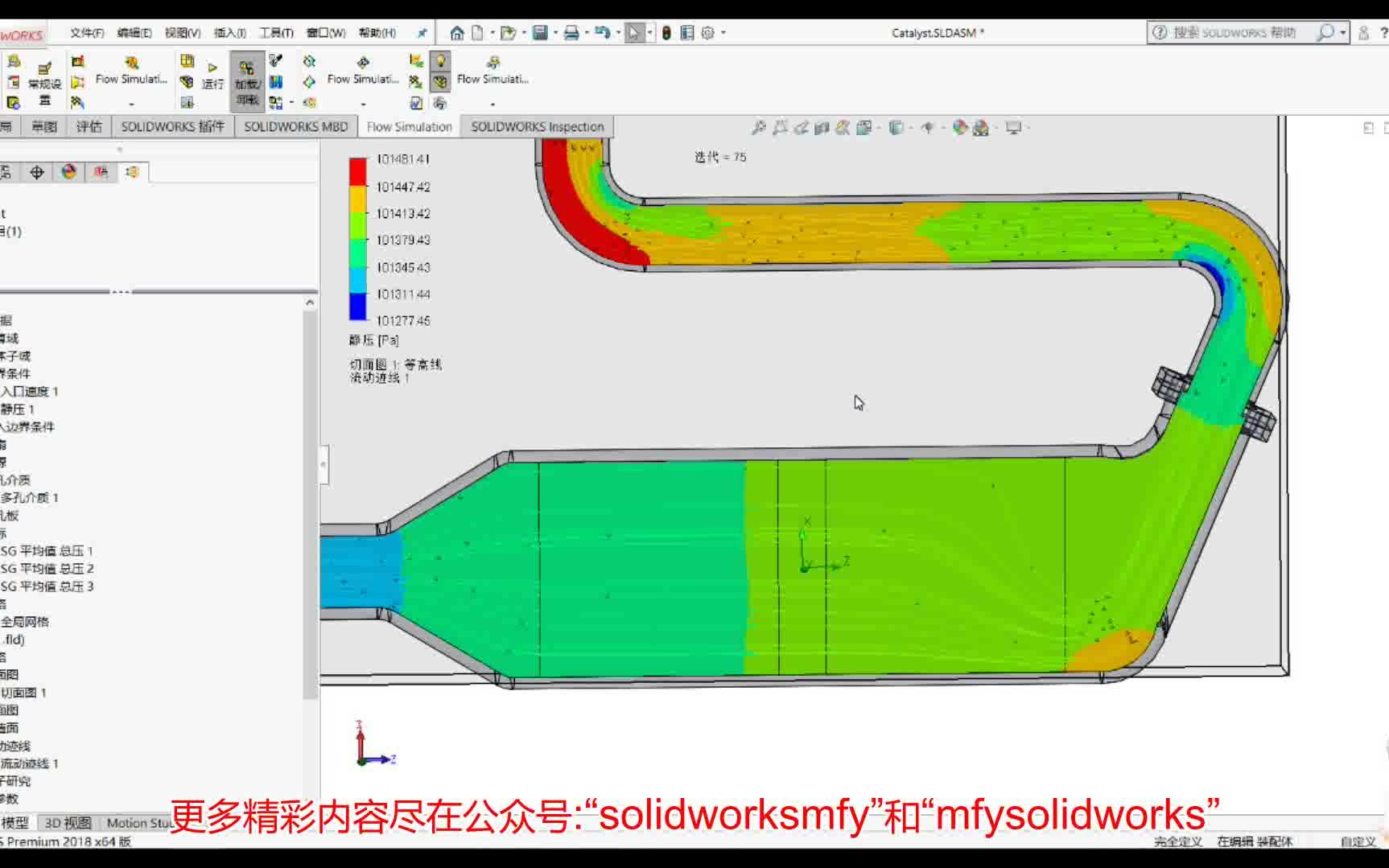Screen dimensions: 1389x868
Task: Switch to the SOLIDWORKS MBD tab
Action: click(295, 126)
